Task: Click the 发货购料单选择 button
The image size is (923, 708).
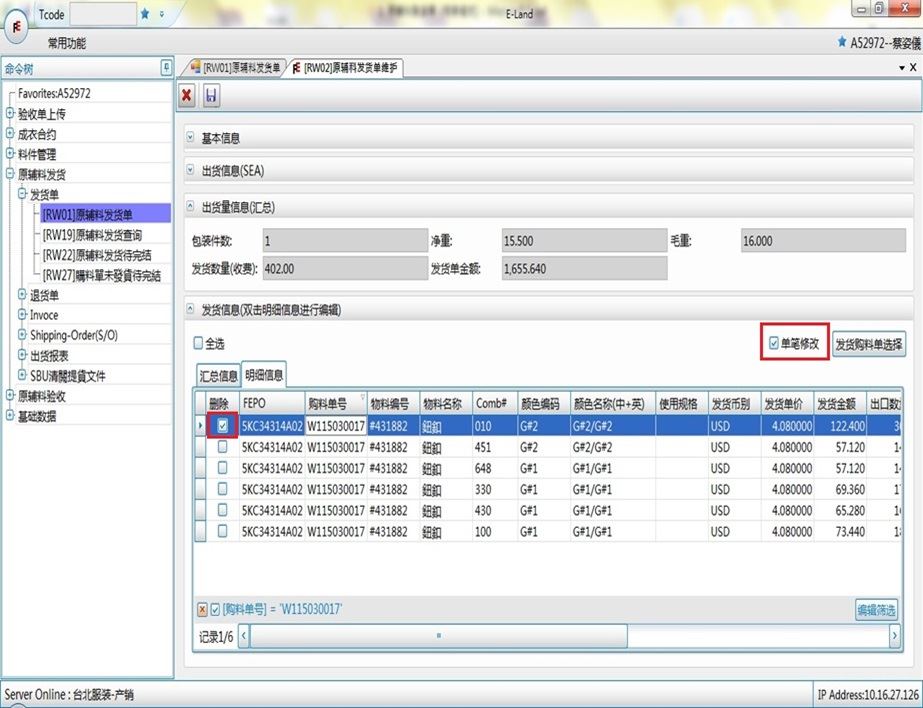Action: point(869,345)
